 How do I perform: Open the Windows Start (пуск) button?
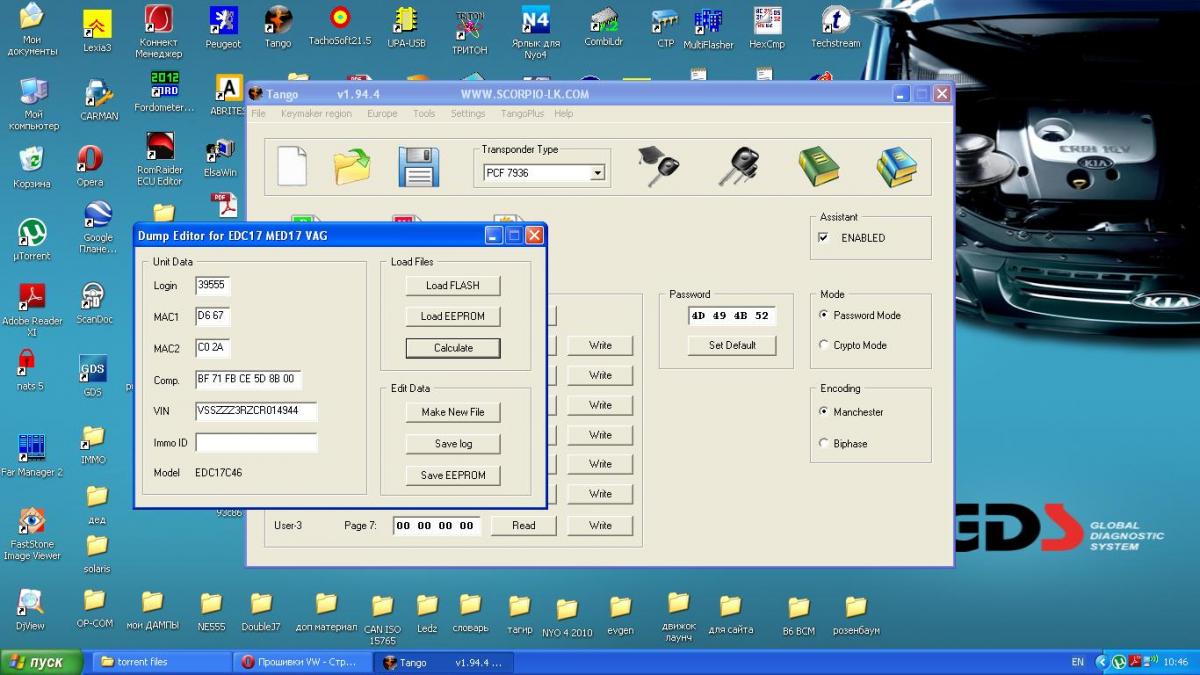[43, 662]
